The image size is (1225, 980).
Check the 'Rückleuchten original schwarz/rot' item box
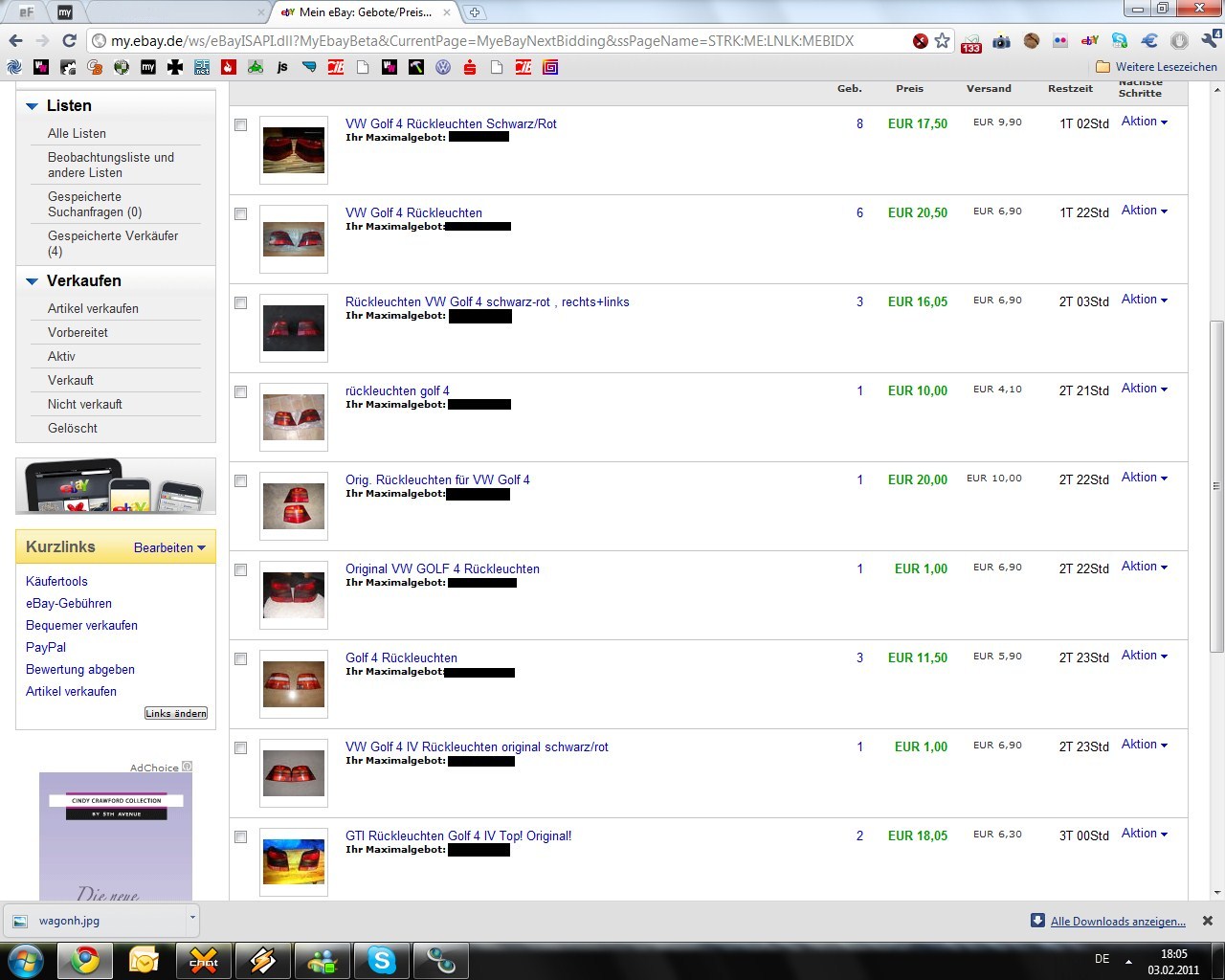click(240, 748)
